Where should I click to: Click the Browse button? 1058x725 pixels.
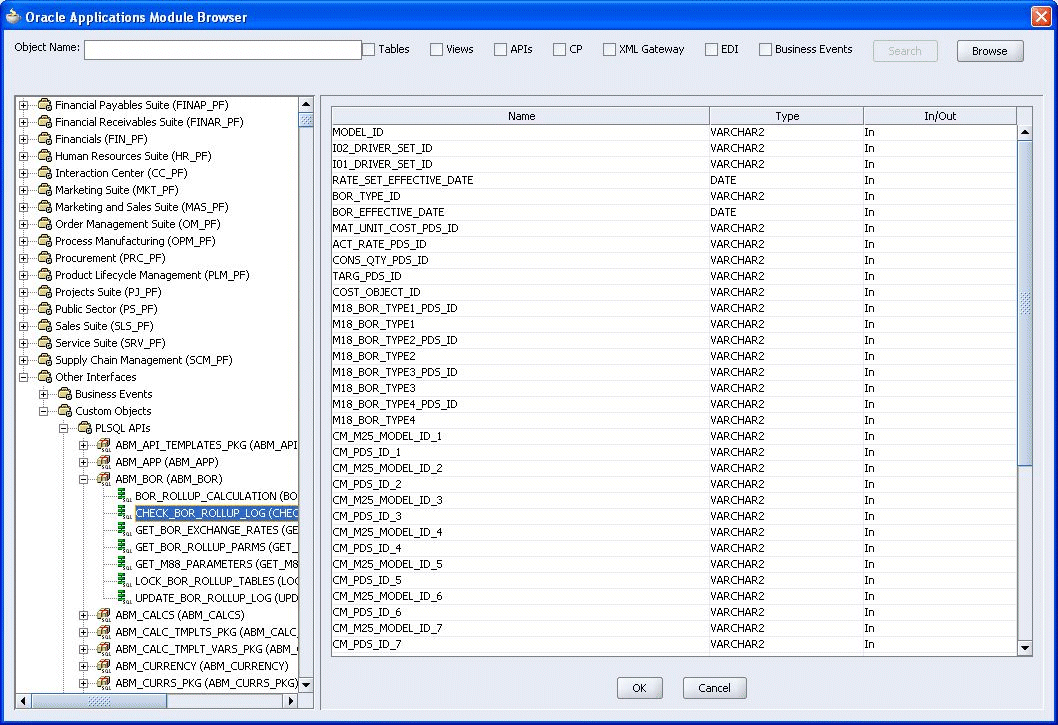990,51
